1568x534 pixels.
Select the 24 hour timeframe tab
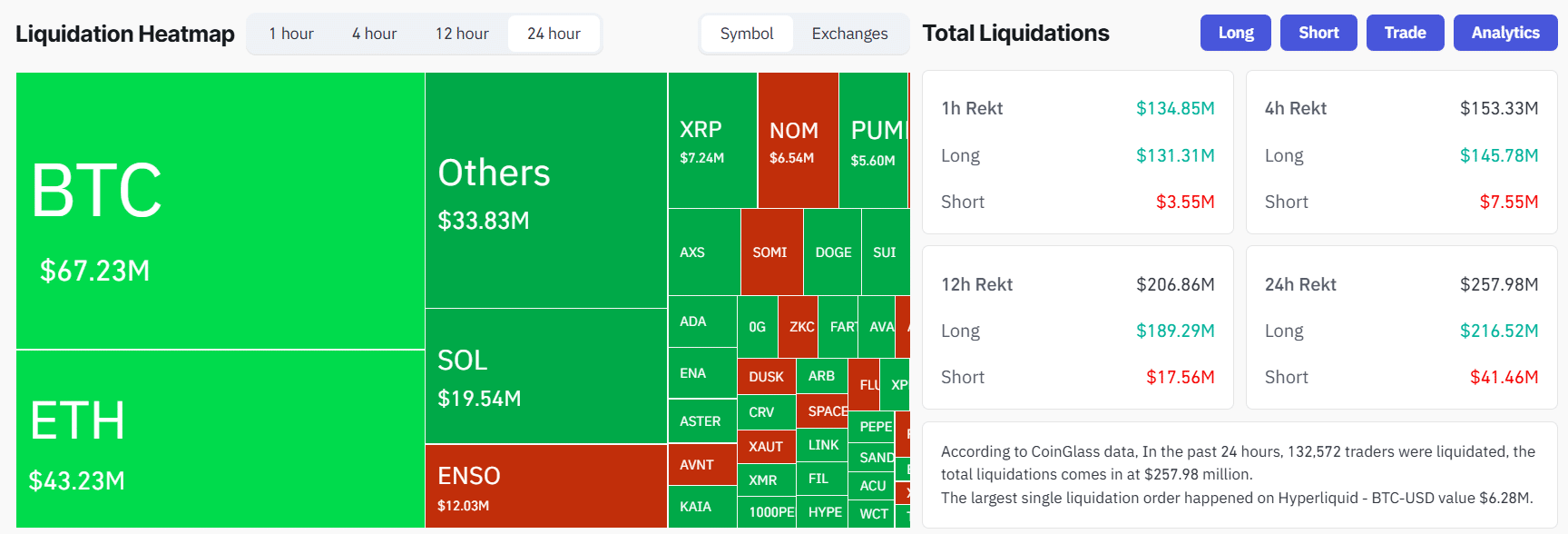pyautogui.click(x=554, y=34)
